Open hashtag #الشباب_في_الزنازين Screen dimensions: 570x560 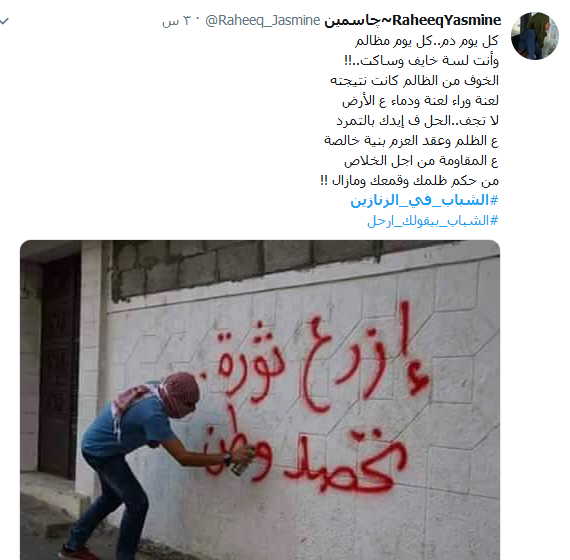[424, 200]
